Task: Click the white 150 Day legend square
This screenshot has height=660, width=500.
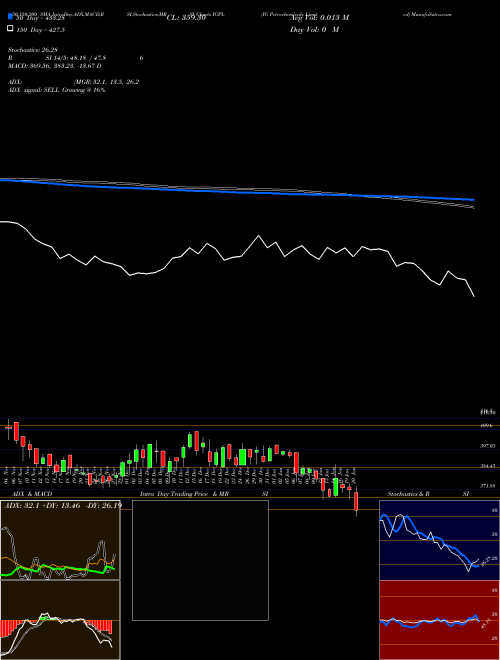Action: click(10, 29)
